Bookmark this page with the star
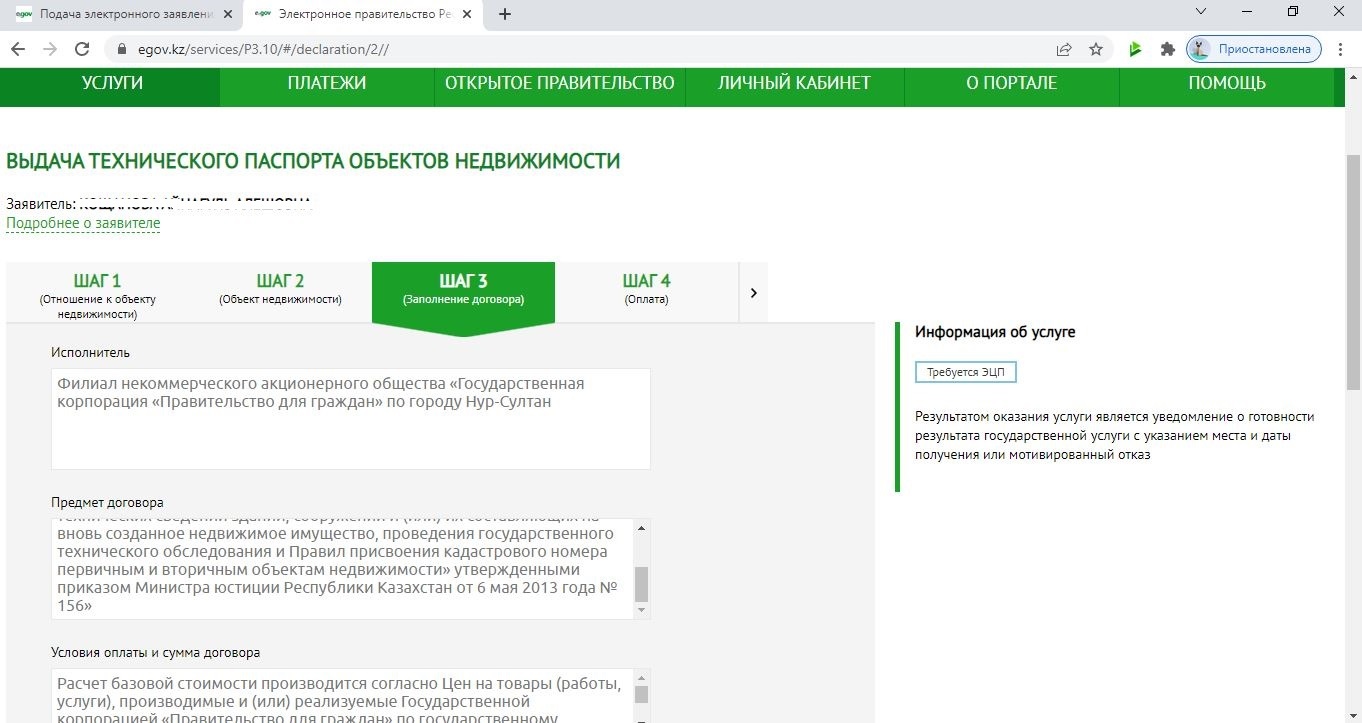The width and height of the screenshot is (1362, 723). (1096, 49)
